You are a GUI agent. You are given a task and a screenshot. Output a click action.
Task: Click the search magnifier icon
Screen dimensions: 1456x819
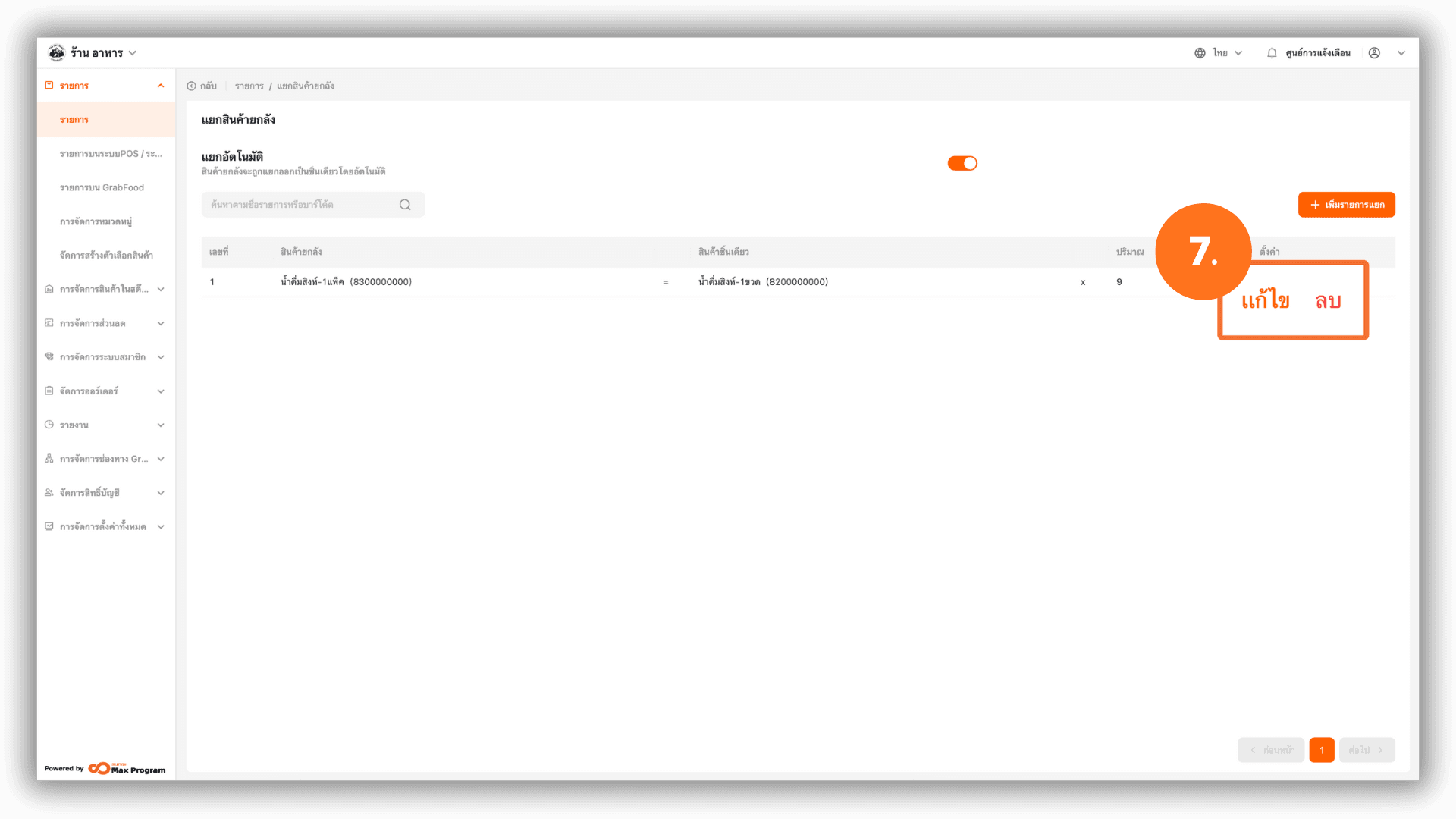point(405,205)
